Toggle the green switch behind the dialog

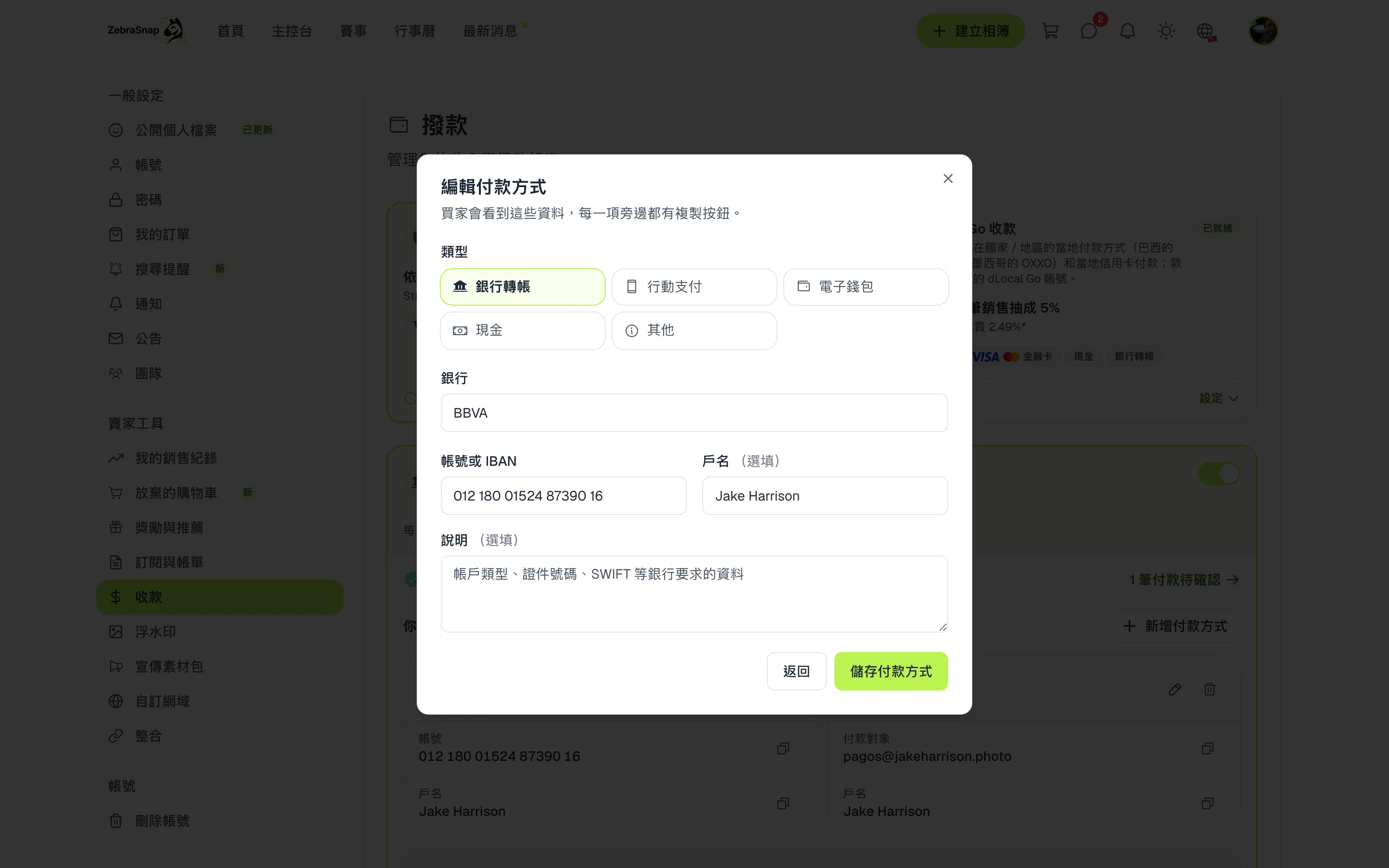(x=1219, y=474)
